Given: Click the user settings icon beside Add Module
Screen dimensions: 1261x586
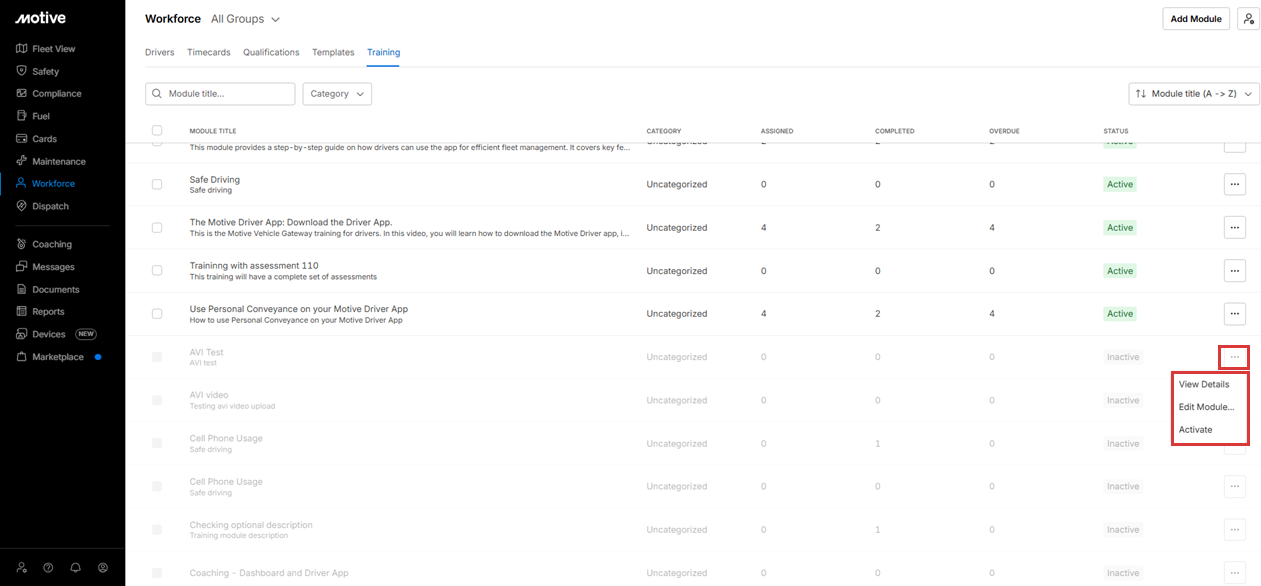Looking at the screenshot, I should 1248,19.
